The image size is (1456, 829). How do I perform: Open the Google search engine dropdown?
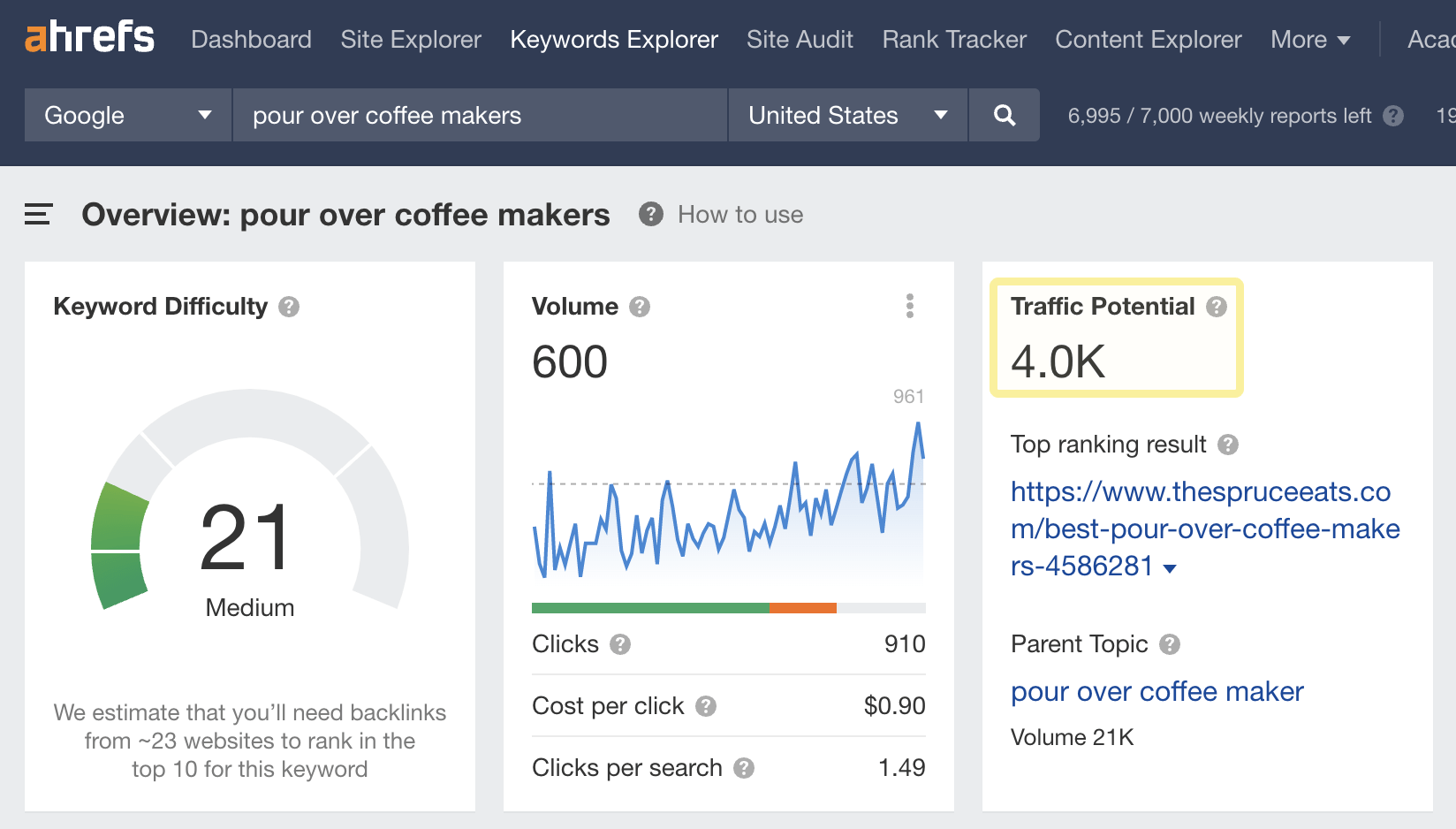[126, 115]
